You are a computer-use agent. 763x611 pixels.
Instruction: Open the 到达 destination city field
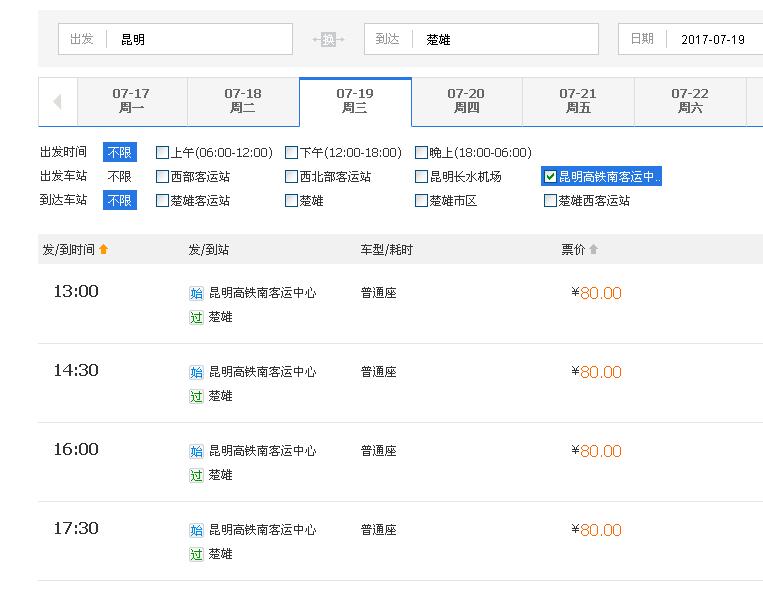pyautogui.click(x=481, y=39)
